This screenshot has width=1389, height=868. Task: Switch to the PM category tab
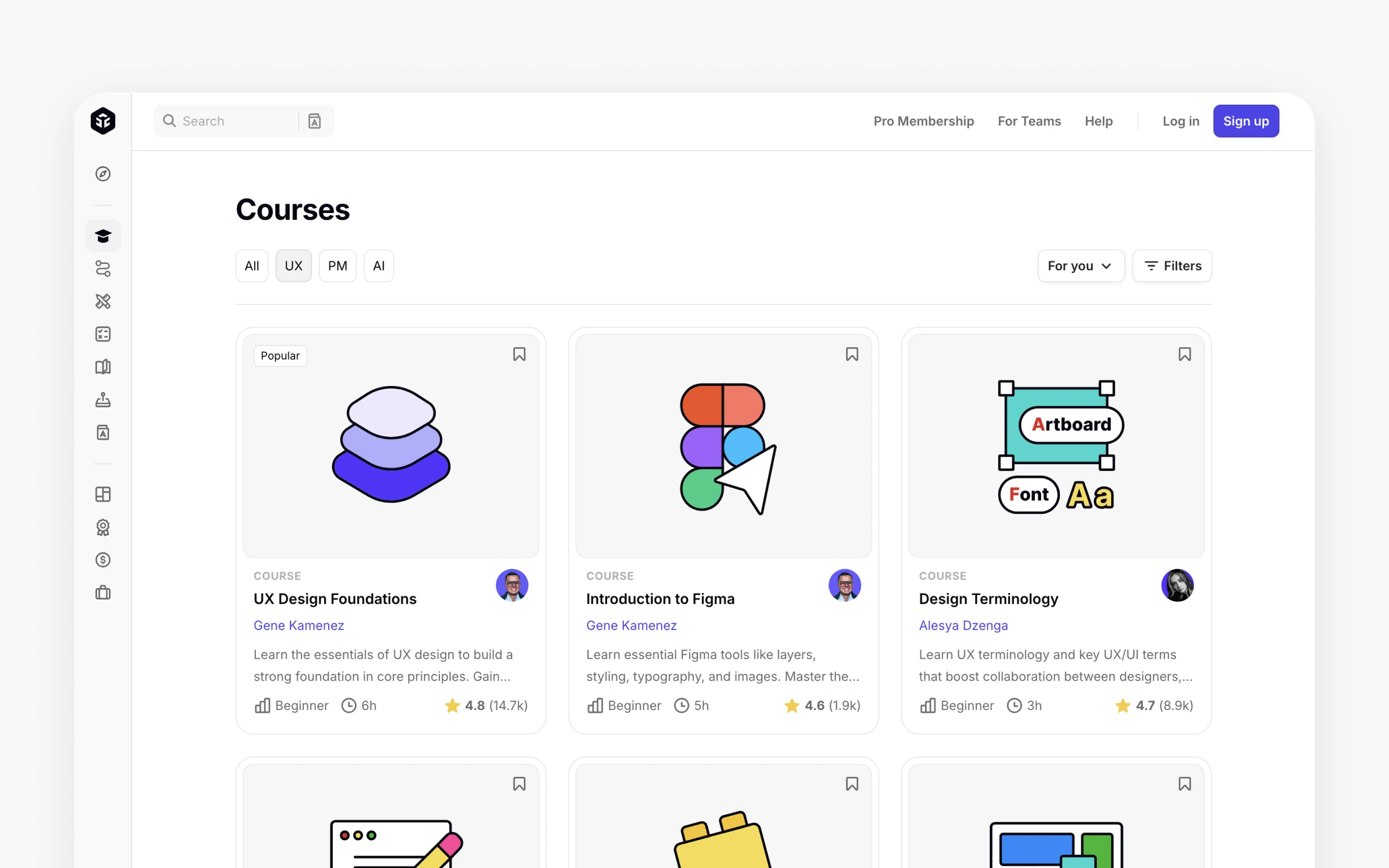click(x=337, y=266)
